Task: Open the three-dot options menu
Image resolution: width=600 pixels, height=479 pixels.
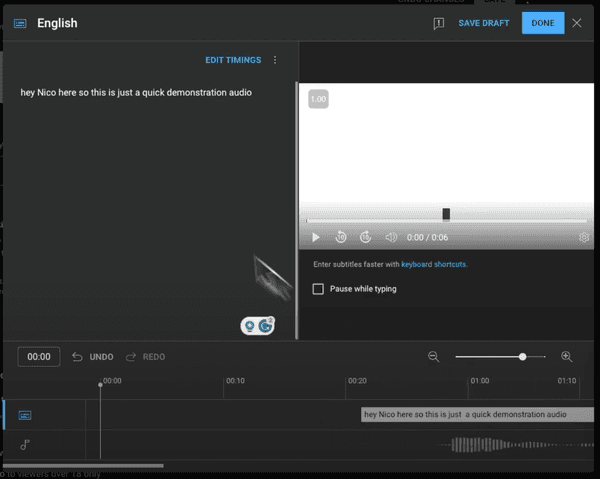Action: tap(275, 60)
